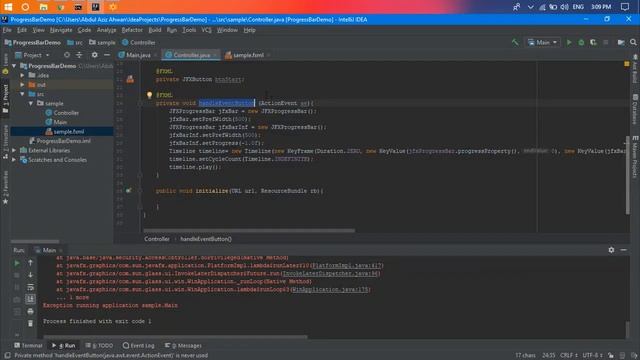Viewport: 640px width, 360px height.
Task: Open the TODO tool window
Action: coord(99,345)
